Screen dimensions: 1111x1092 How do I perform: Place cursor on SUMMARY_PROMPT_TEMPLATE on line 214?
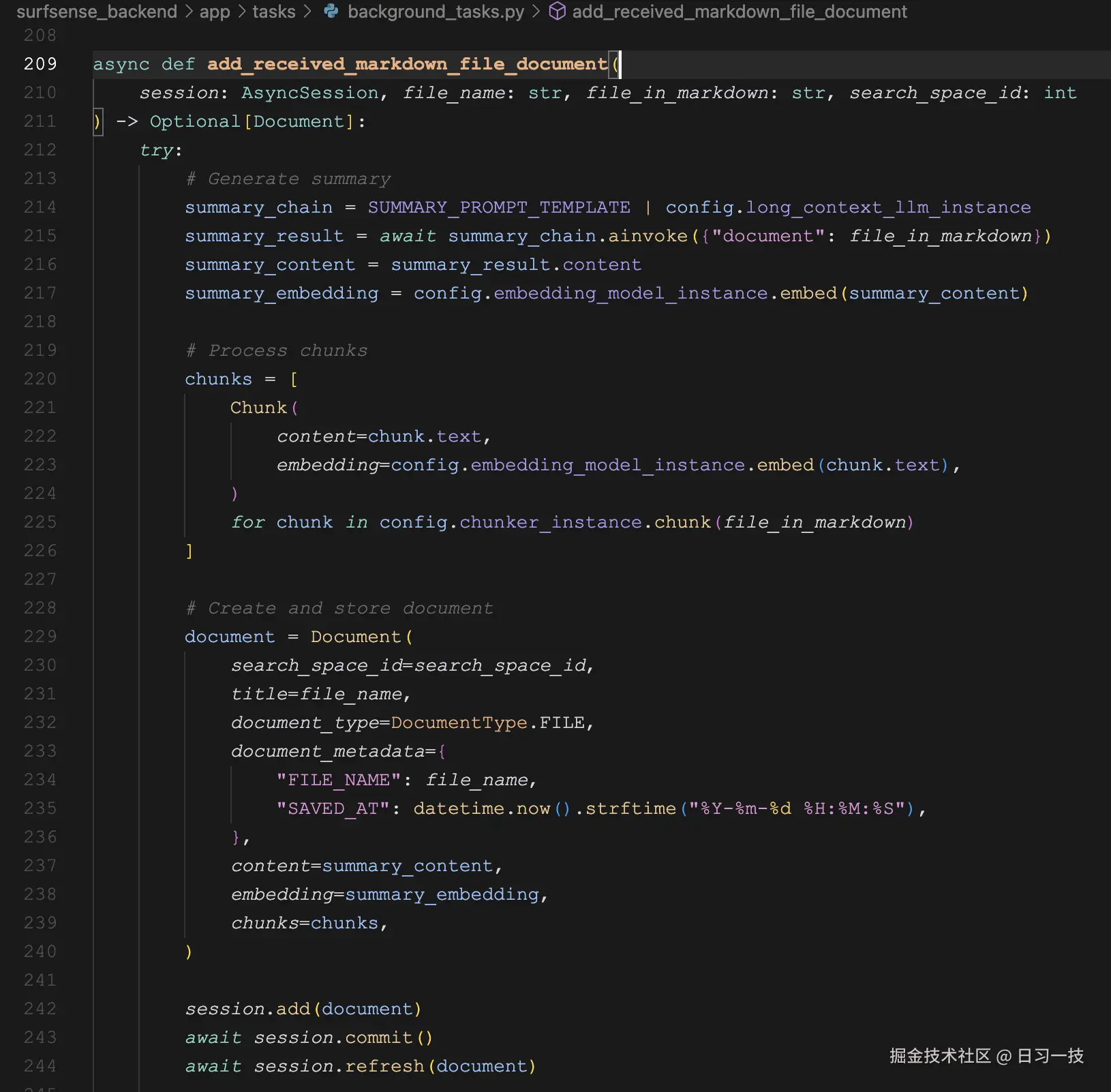pyautogui.click(x=498, y=207)
